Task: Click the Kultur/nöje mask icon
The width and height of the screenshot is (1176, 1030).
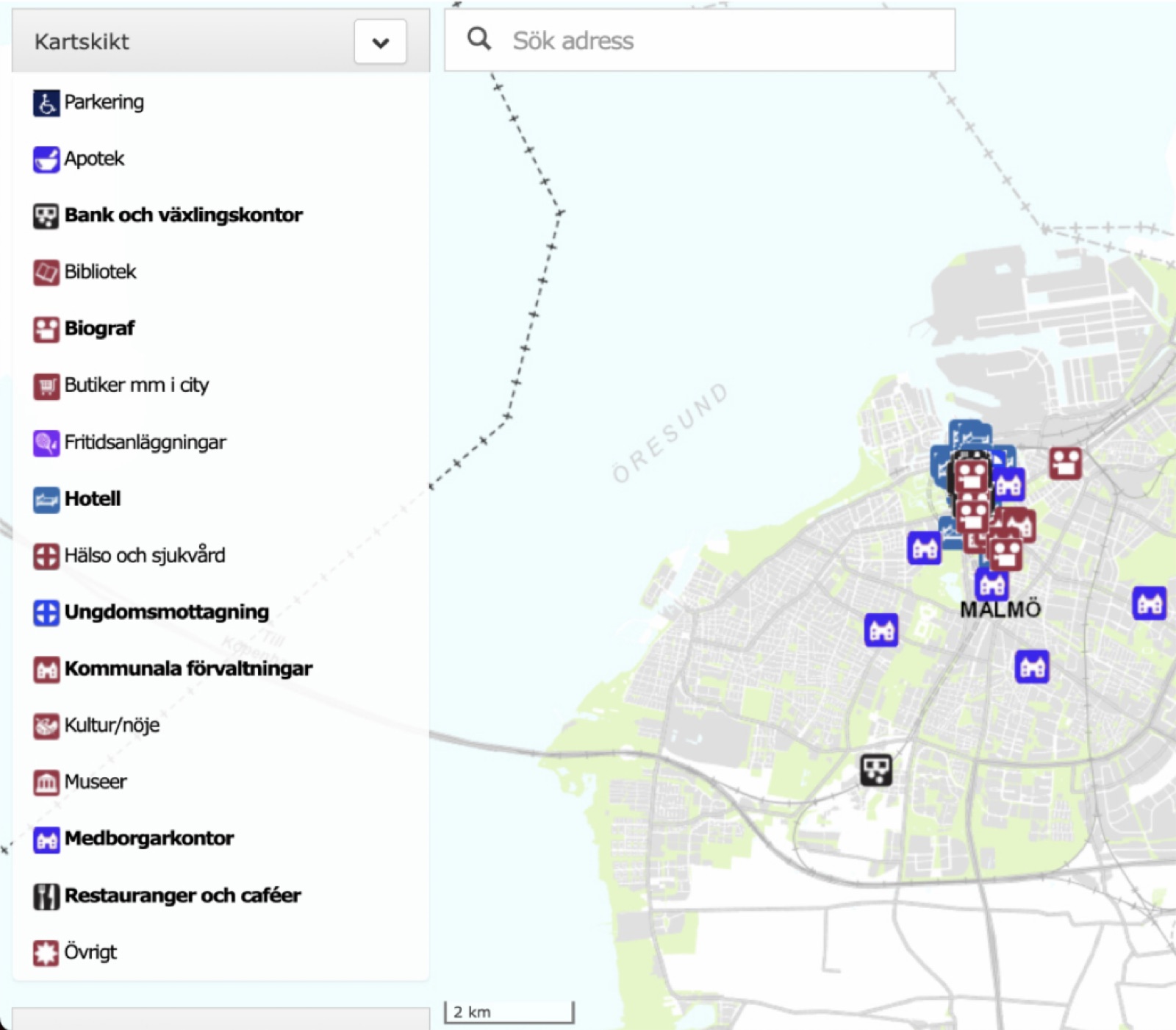Action: coord(46,726)
